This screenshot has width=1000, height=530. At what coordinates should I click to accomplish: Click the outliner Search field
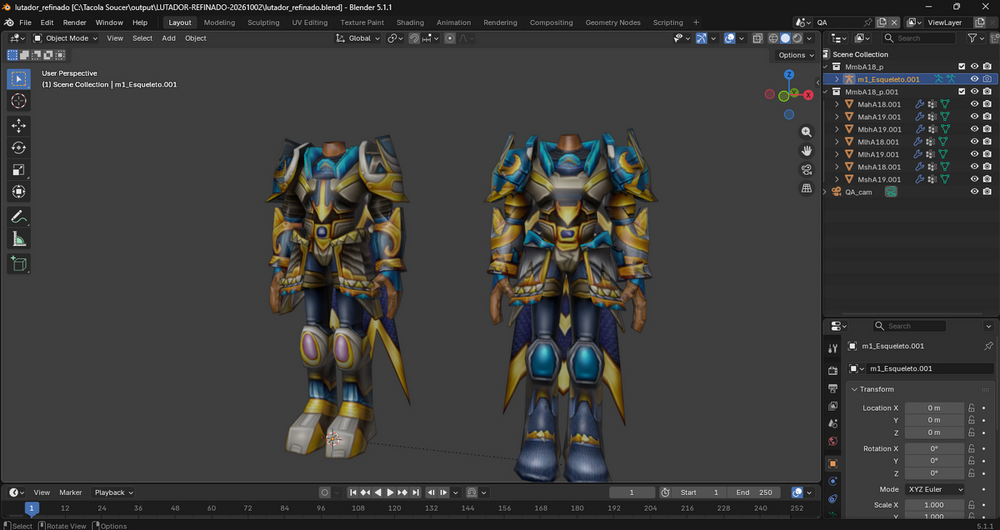pyautogui.click(x=920, y=38)
